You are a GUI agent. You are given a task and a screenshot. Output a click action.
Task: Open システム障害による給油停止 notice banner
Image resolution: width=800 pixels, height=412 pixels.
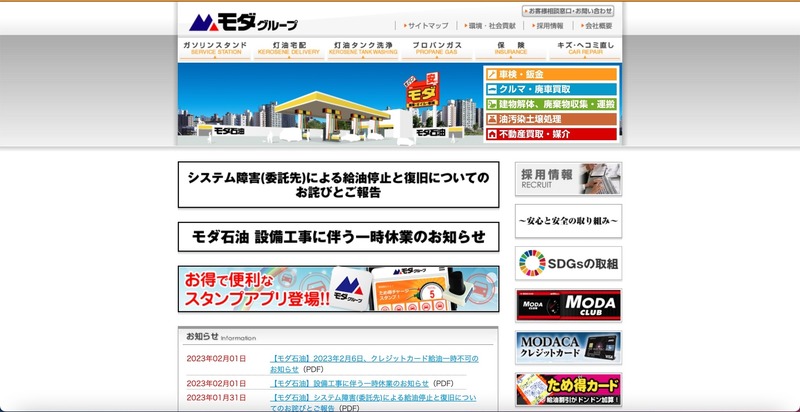pyautogui.click(x=338, y=185)
